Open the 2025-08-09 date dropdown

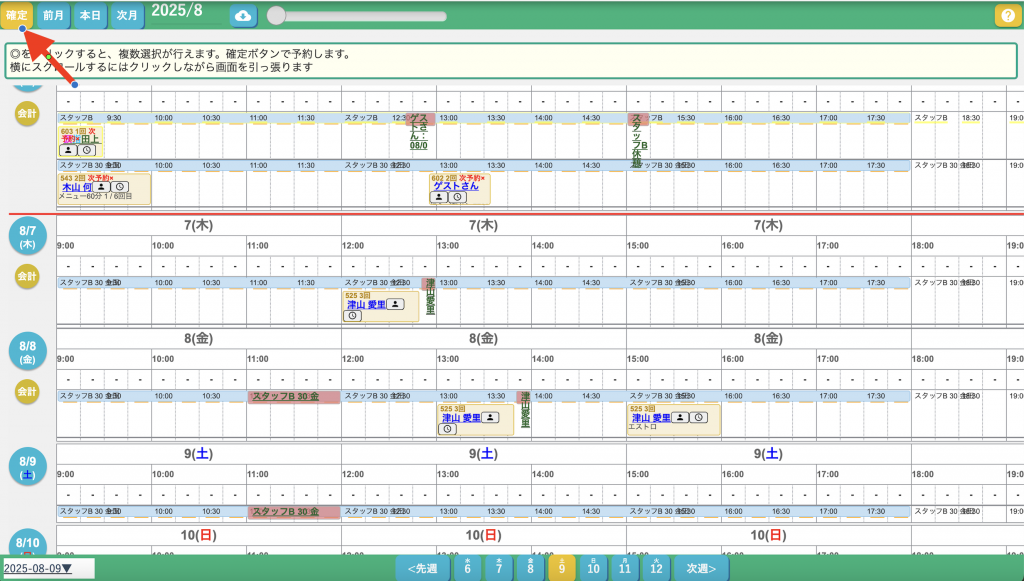tap(48, 569)
